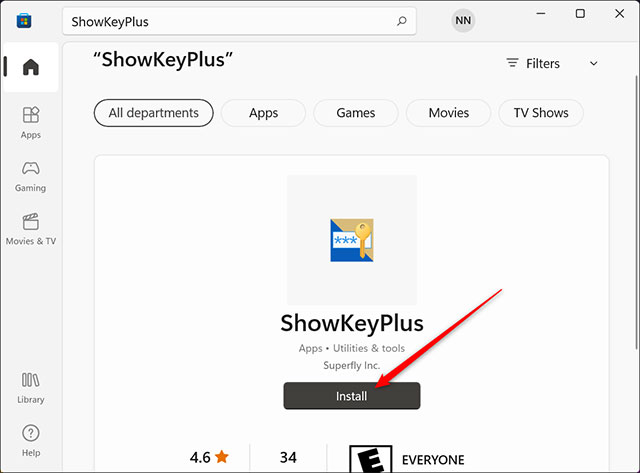
Task: Select the TV Shows filter tab
Action: click(x=541, y=113)
